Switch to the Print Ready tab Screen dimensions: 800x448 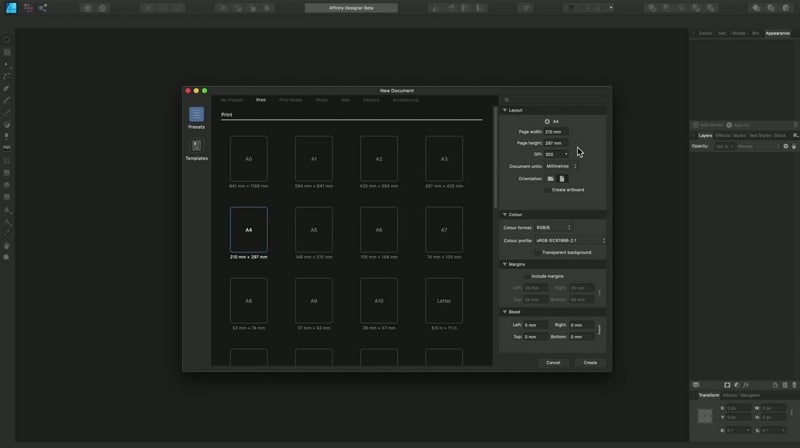(291, 100)
